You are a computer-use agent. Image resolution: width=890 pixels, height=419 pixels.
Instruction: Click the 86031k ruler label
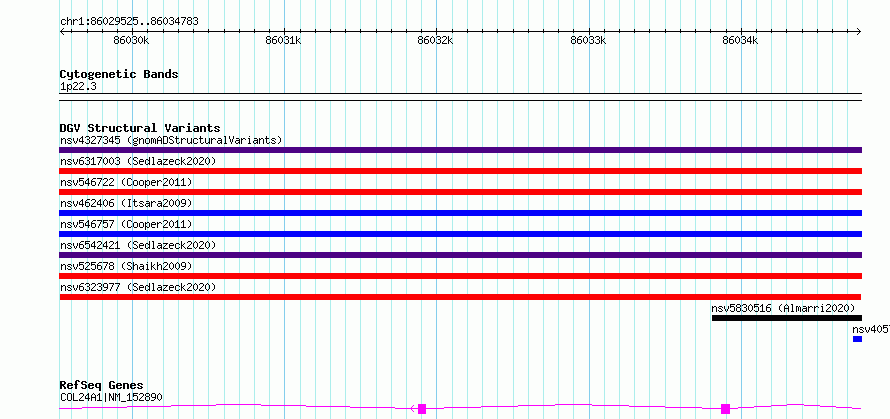point(283,40)
